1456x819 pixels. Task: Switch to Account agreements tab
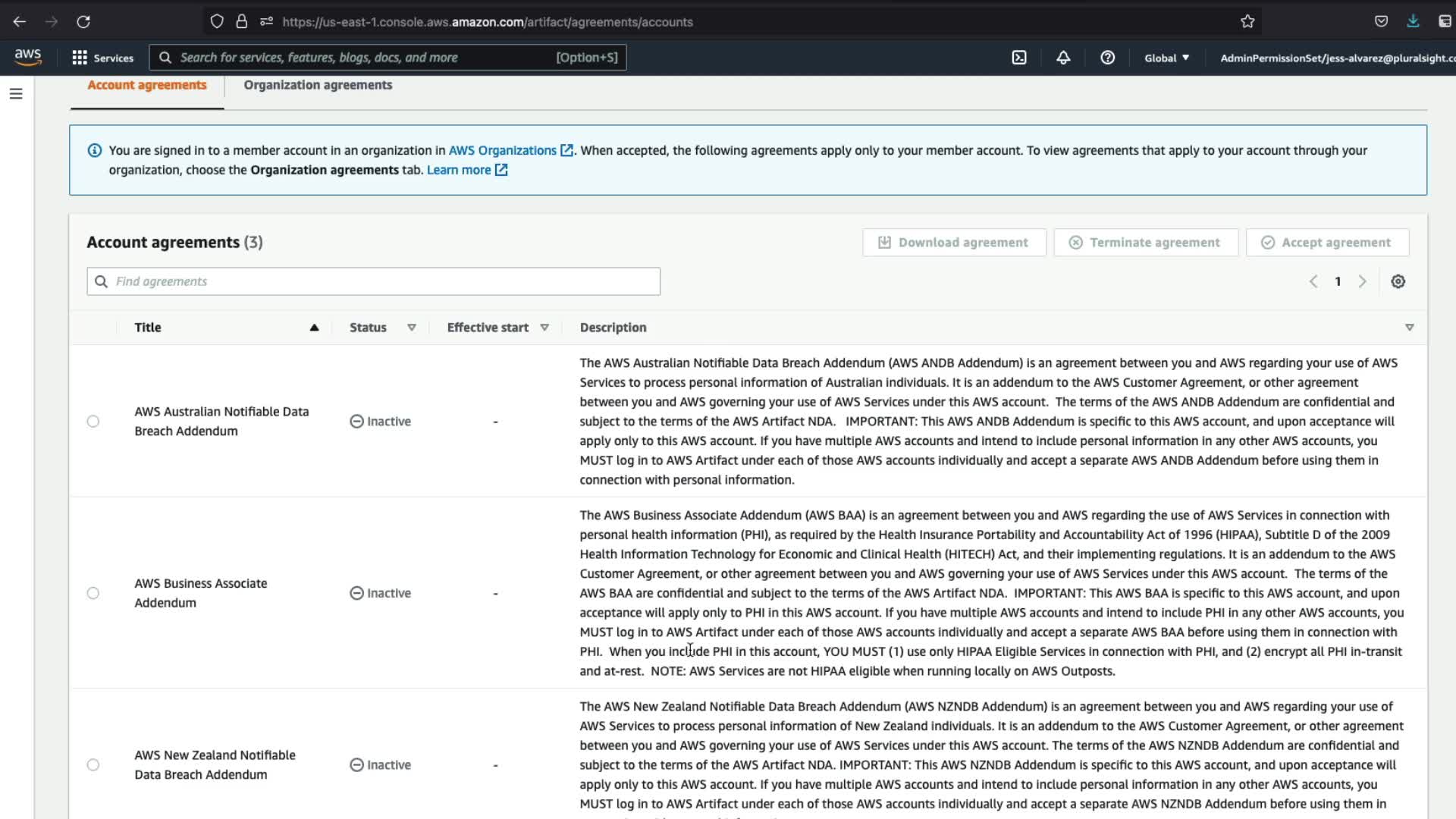click(x=147, y=85)
